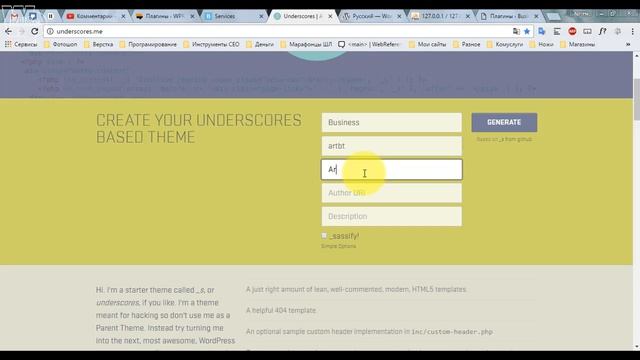Open the Верстка bookmark folder
Image resolution: width=640 pixels, height=360 pixels.
pos(98,44)
